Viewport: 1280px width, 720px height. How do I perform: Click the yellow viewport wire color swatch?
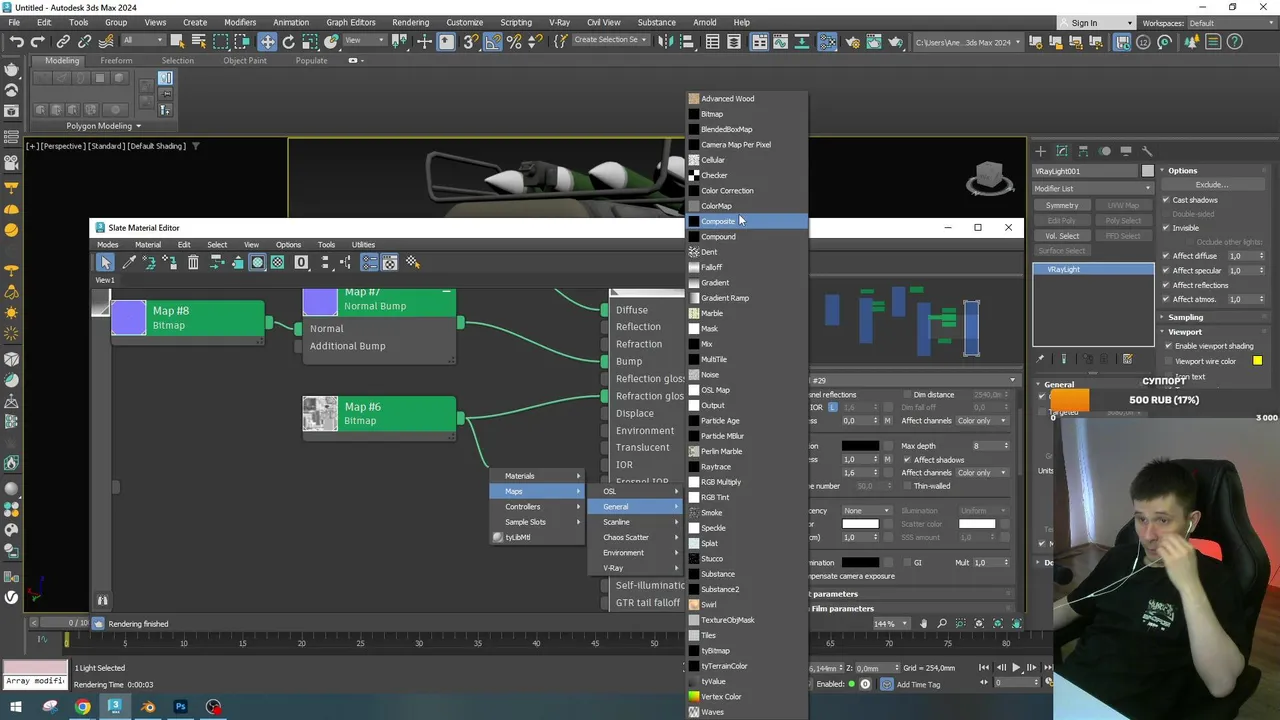pos(1257,361)
